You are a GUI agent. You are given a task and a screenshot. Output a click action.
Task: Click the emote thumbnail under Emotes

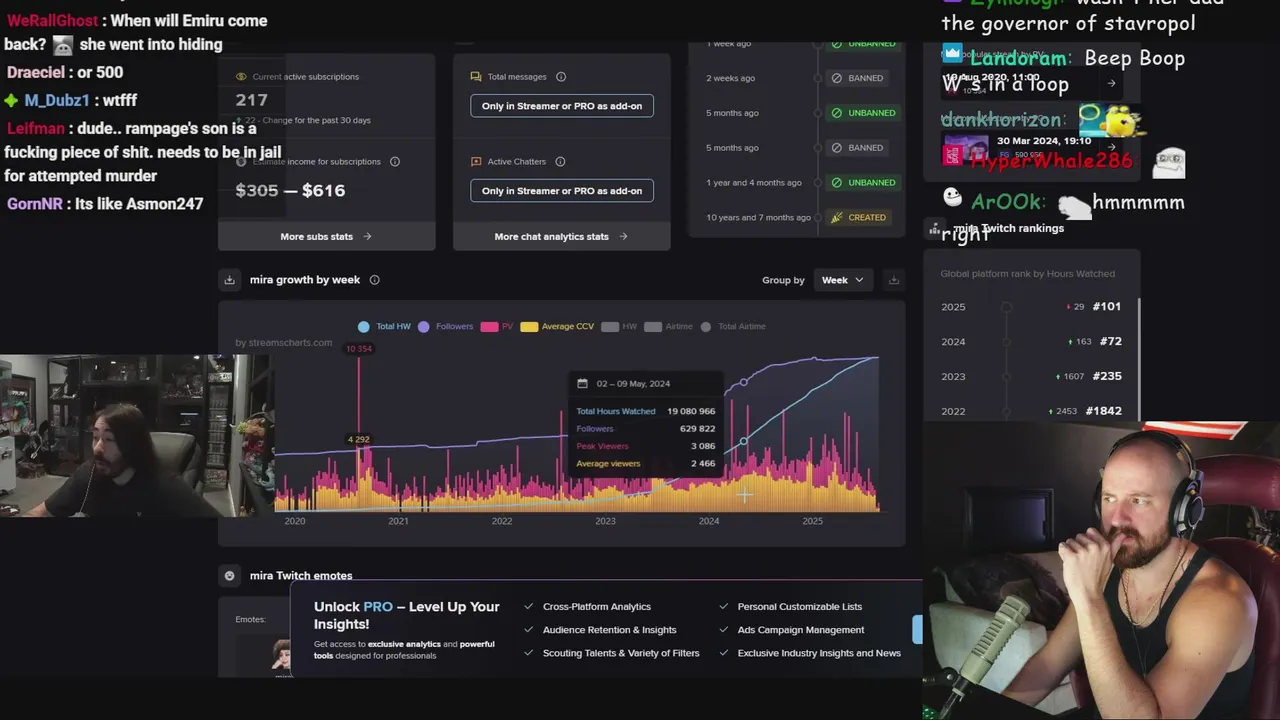(282, 655)
